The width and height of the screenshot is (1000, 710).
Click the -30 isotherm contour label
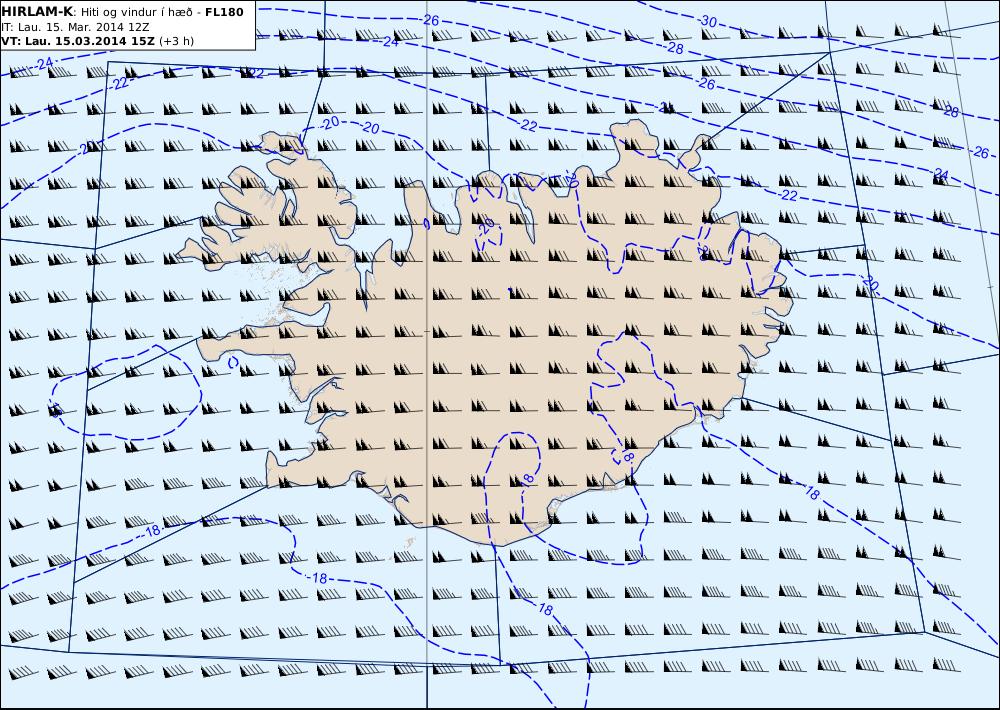tap(707, 21)
